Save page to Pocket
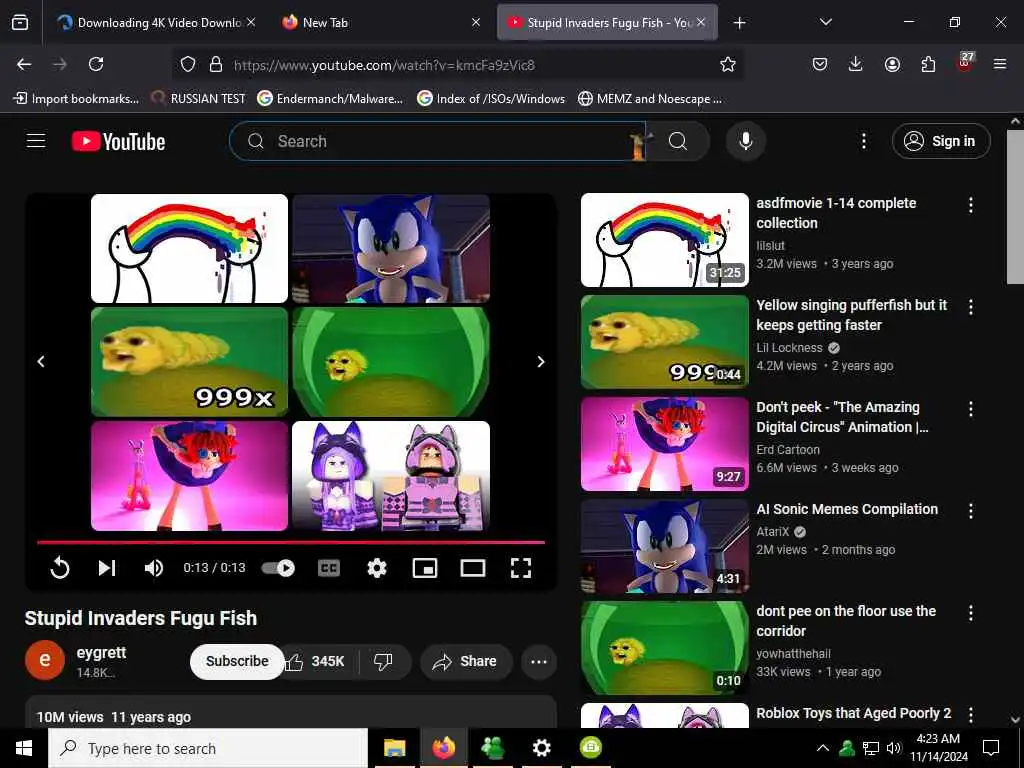 pyautogui.click(x=820, y=64)
